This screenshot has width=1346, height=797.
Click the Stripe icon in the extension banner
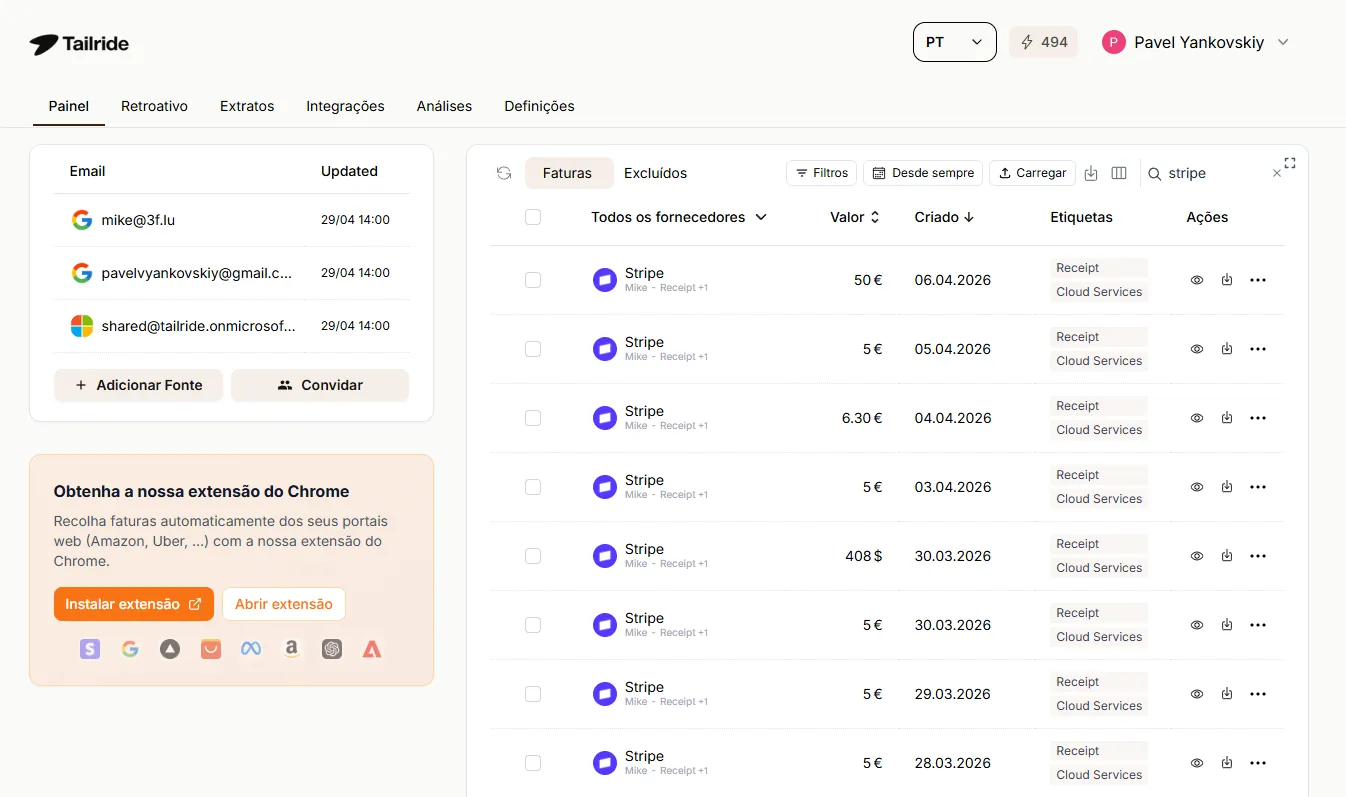pos(90,649)
